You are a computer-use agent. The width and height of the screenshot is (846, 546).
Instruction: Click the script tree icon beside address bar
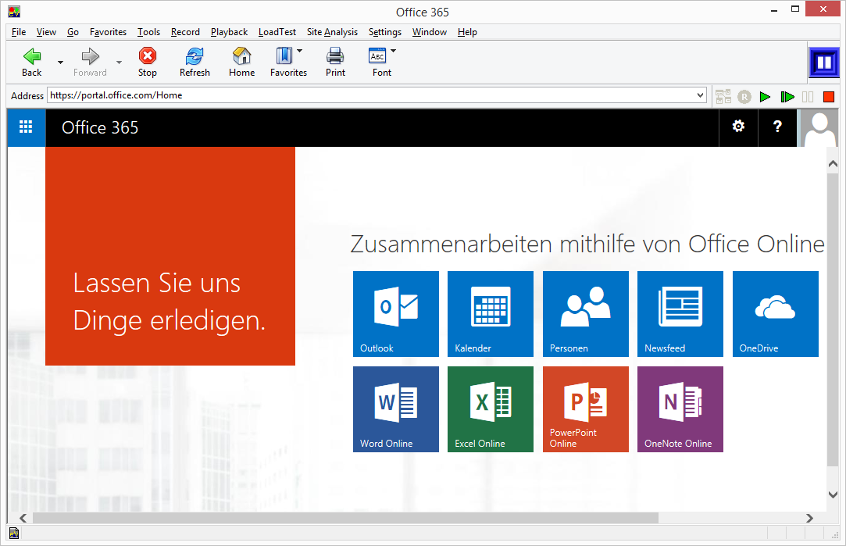tap(723, 97)
